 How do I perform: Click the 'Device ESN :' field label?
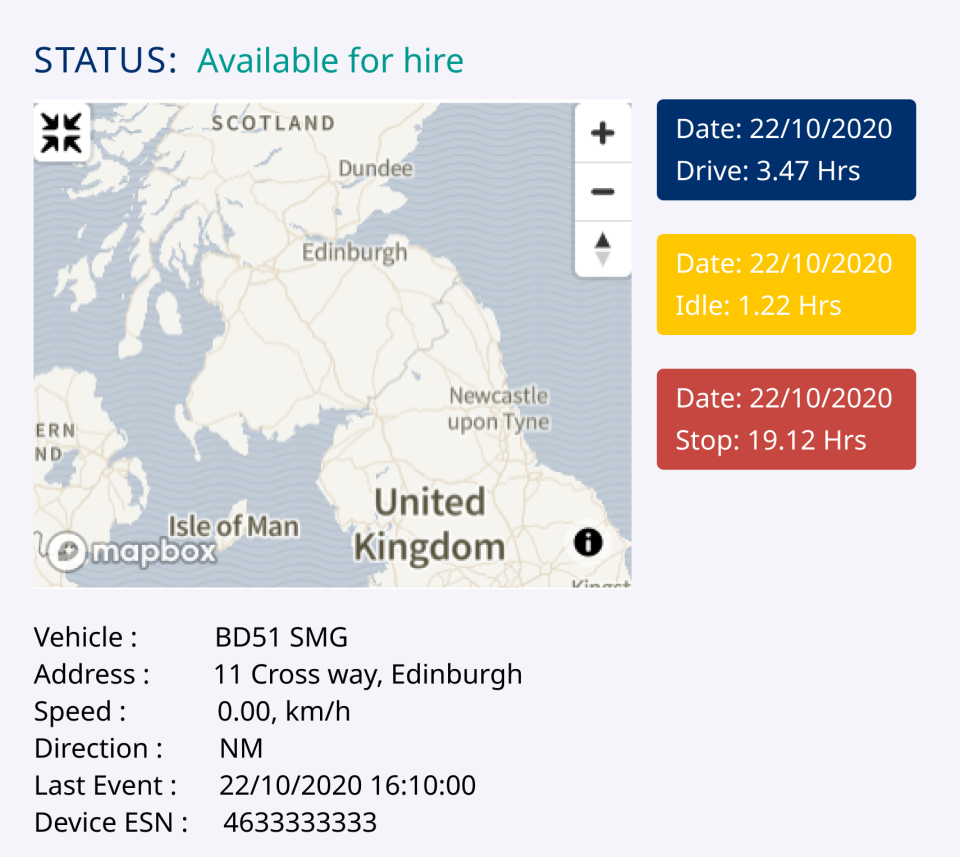[111, 822]
